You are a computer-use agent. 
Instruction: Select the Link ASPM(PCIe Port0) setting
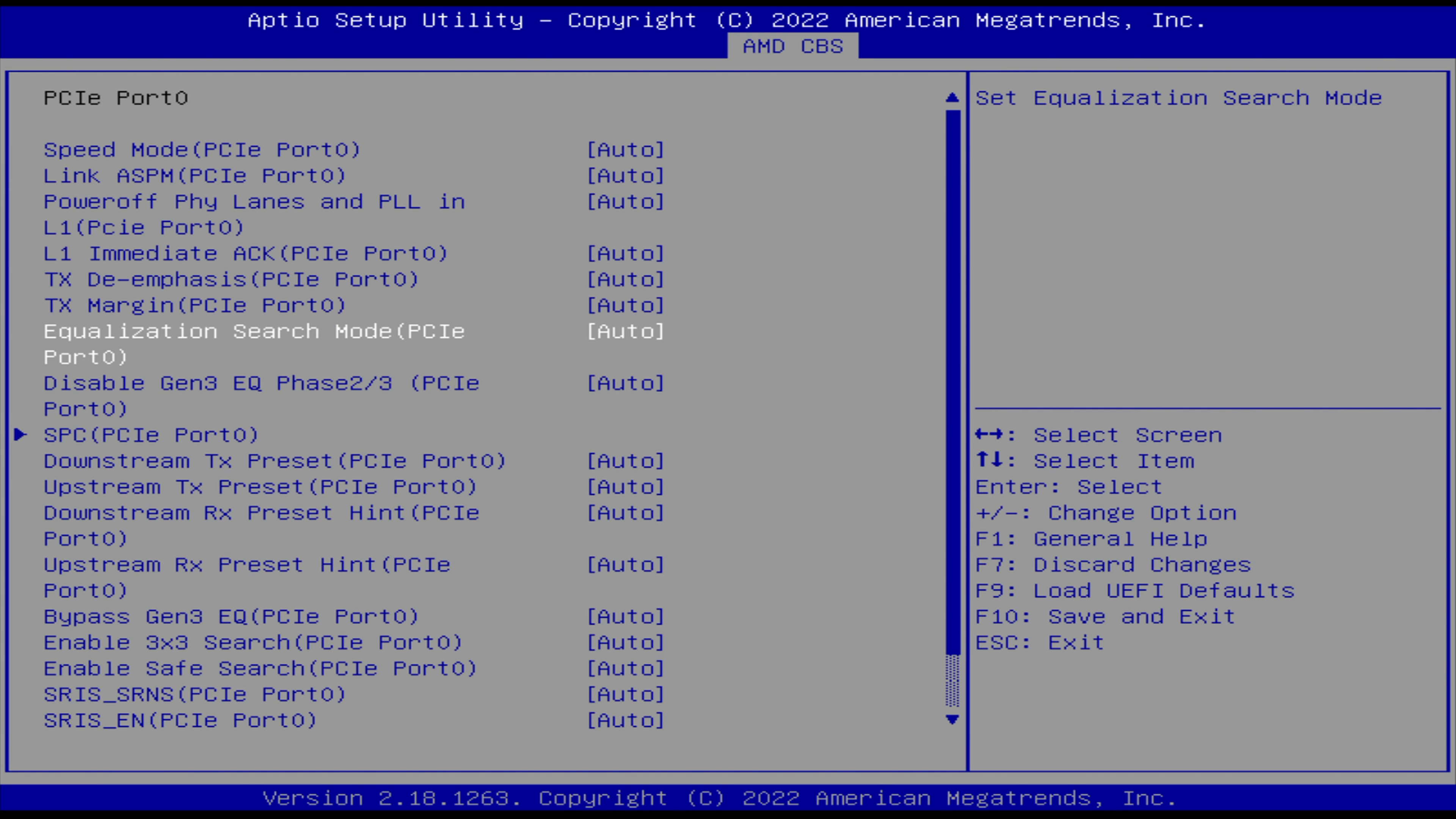point(195,176)
